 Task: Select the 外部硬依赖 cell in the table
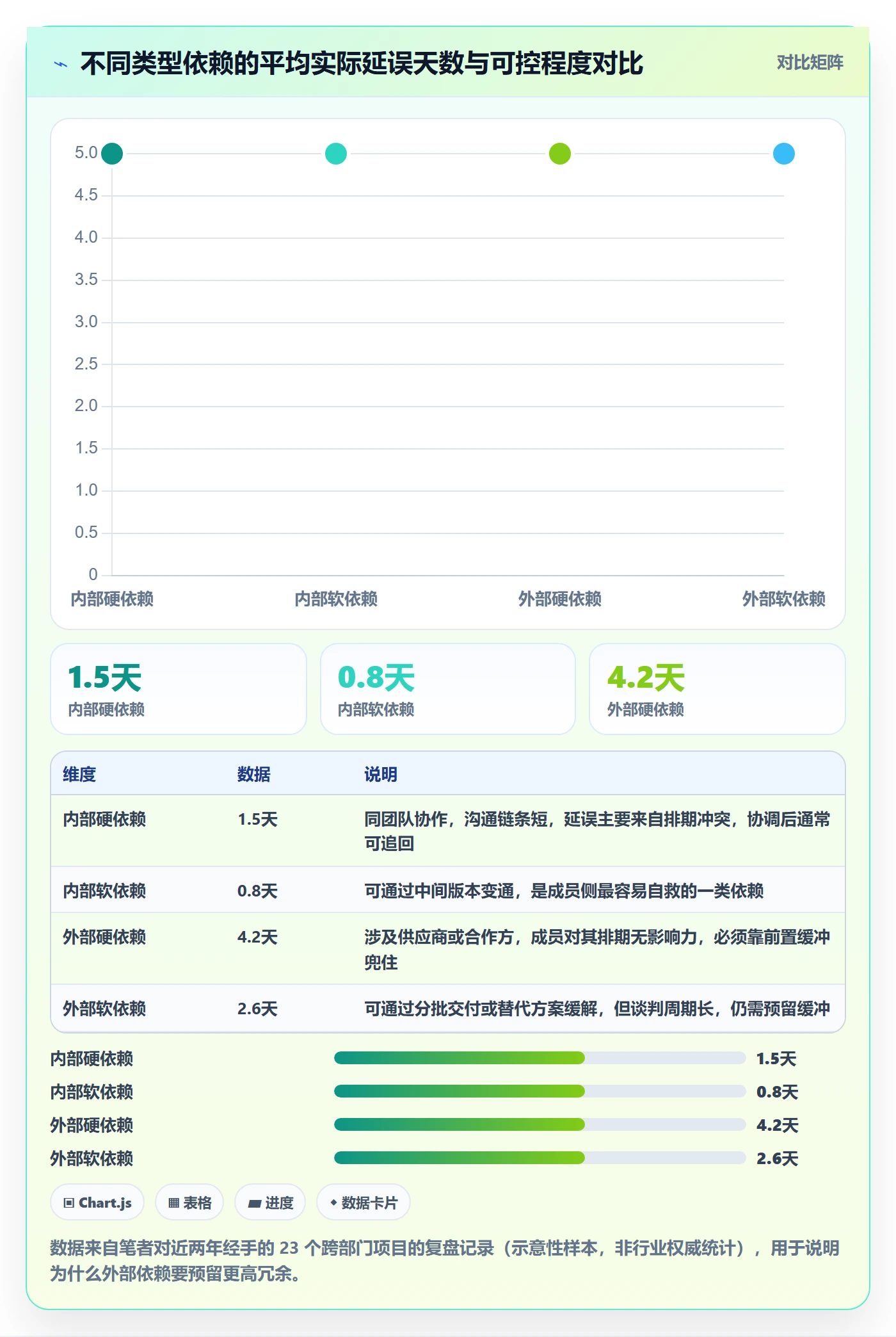pyautogui.click(x=104, y=937)
